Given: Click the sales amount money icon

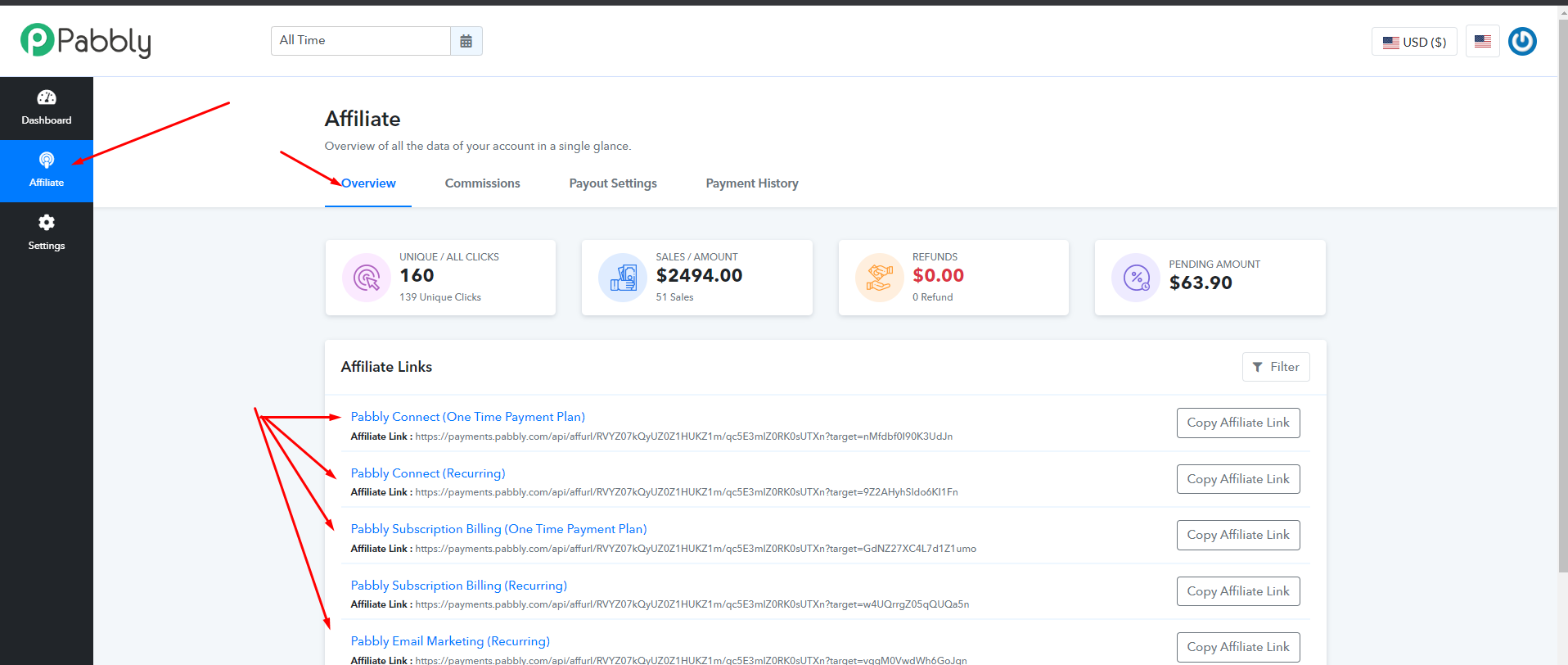Looking at the screenshot, I should coord(623,278).
